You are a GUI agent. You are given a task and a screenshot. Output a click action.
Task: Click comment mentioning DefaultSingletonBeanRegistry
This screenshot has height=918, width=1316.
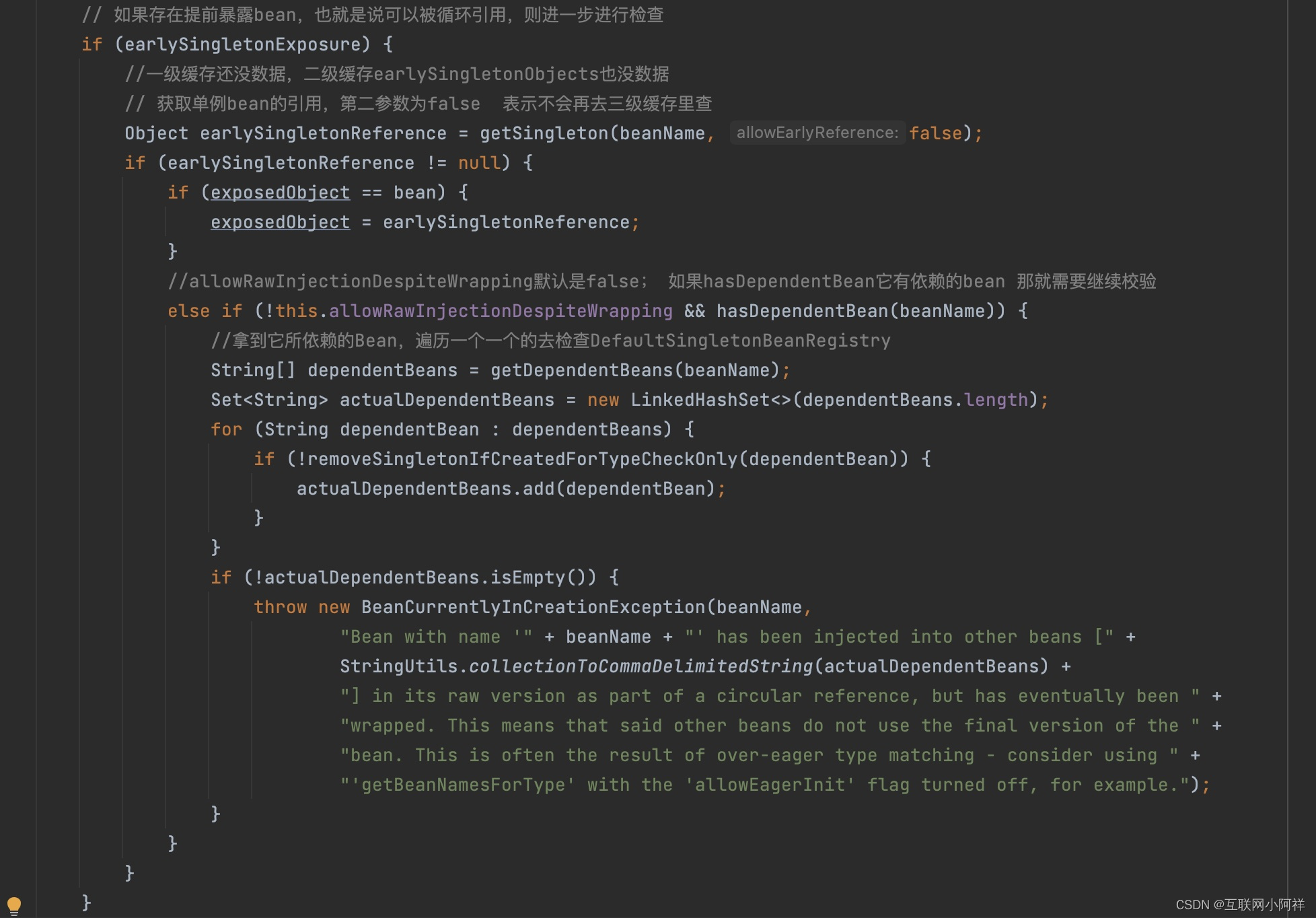(550, 341)
